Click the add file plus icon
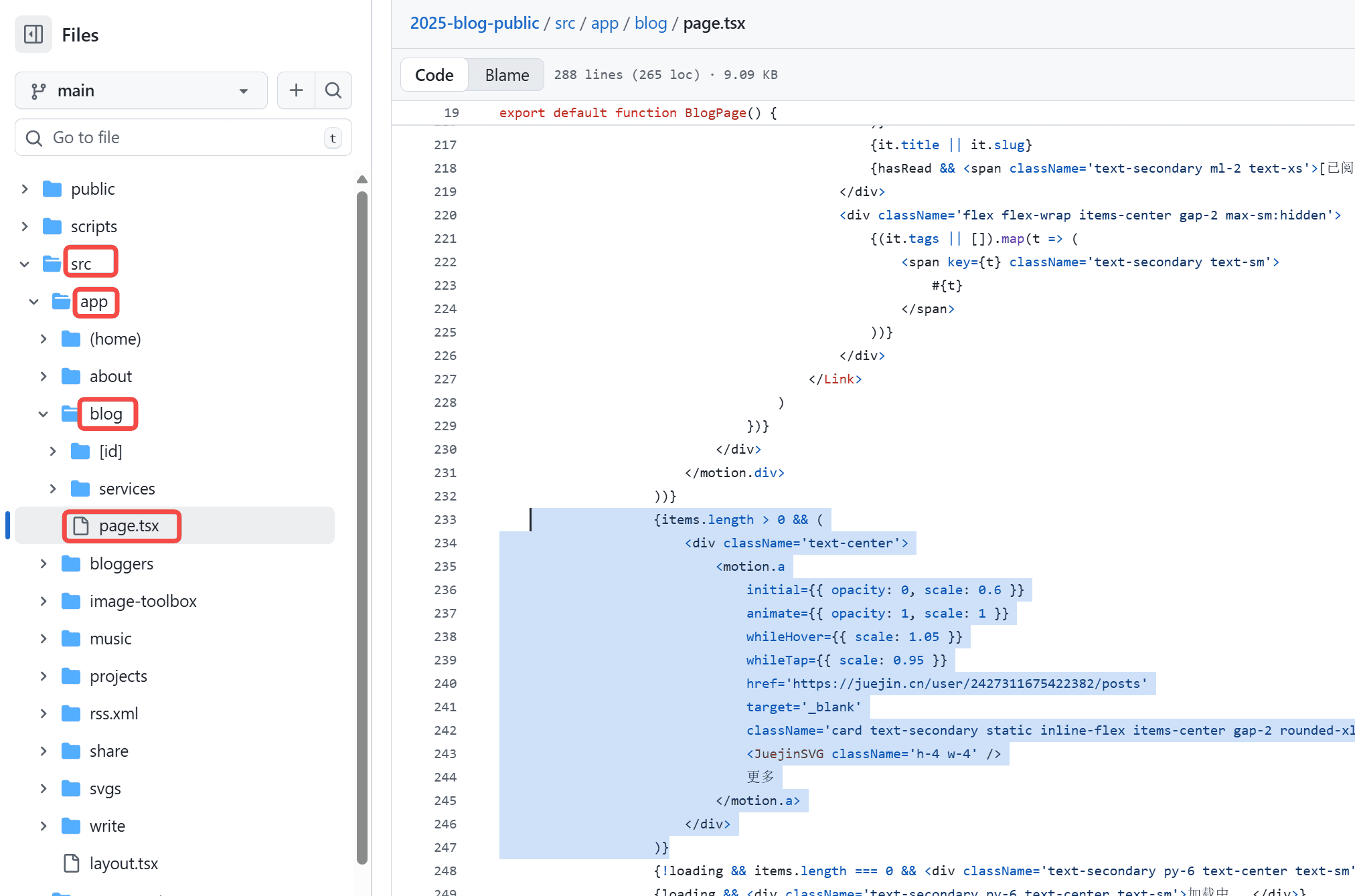Viewport: 1355px width, 896px height. [296, 90]
